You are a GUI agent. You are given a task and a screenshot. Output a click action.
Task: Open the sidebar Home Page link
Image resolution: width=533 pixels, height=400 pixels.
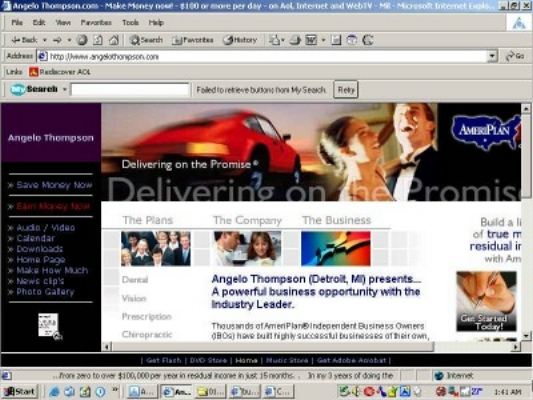tap(40, 260)
